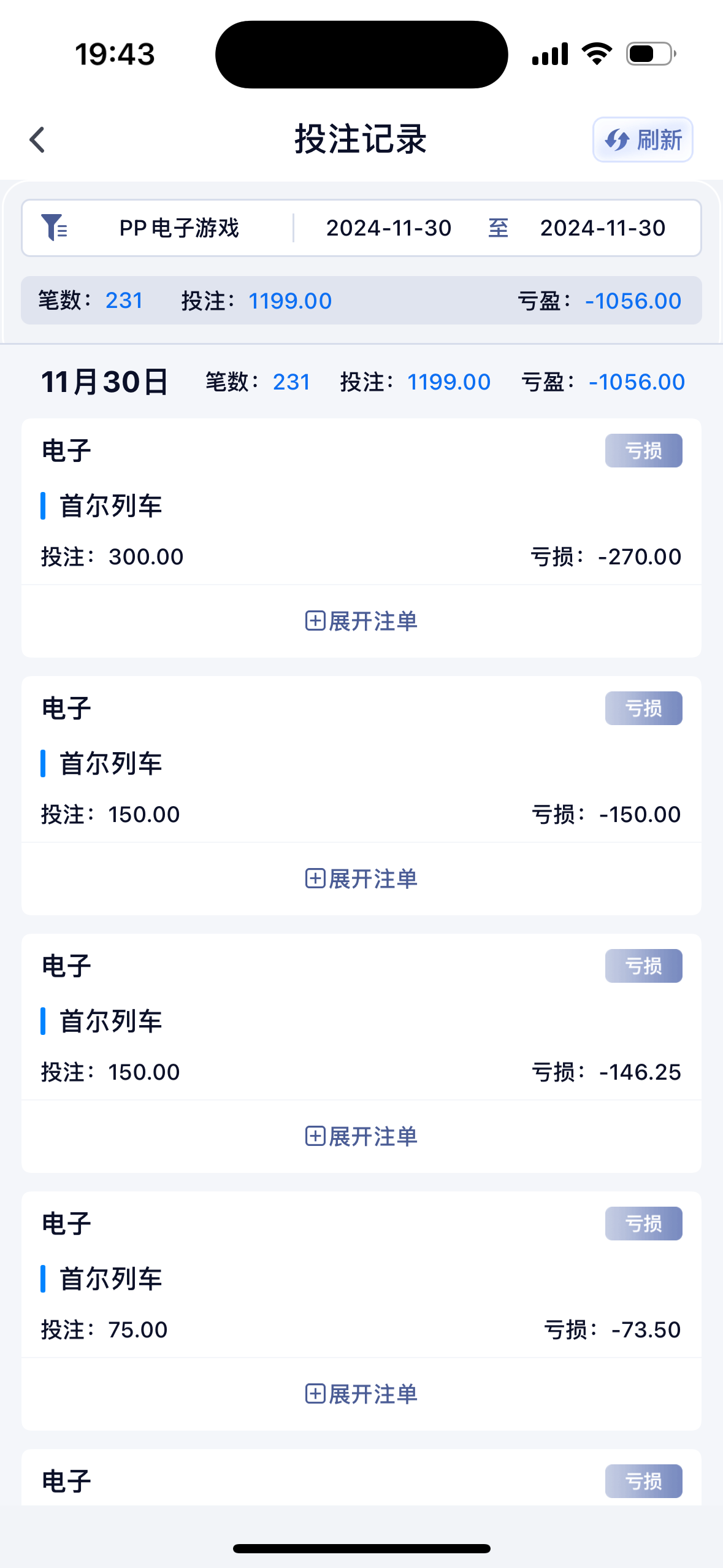Tap the 11月30日 date header

104,382
